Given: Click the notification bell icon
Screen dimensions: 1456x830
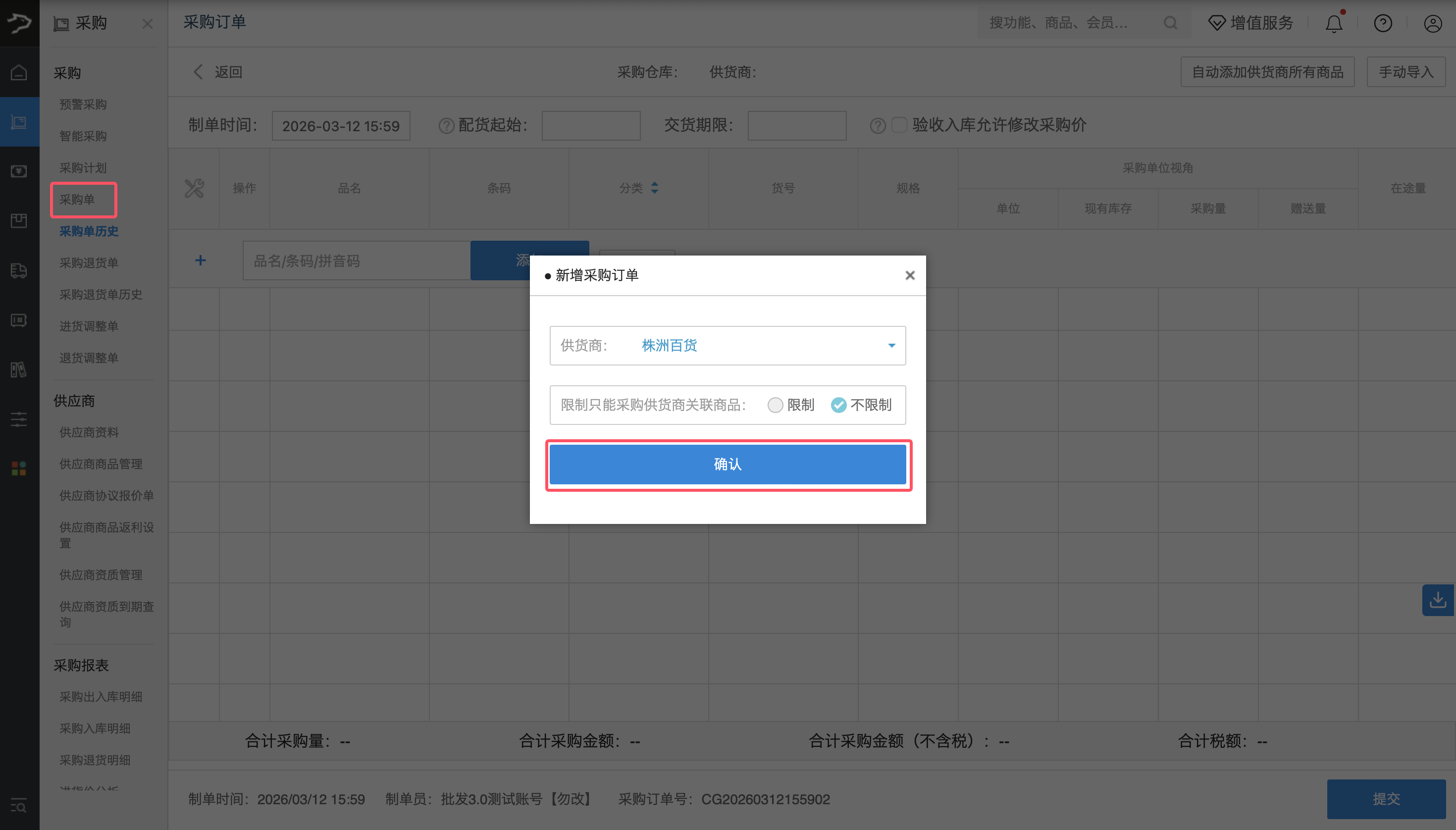Looking at the screenshot, I should pyautogui.click(x=1334, y=23).
